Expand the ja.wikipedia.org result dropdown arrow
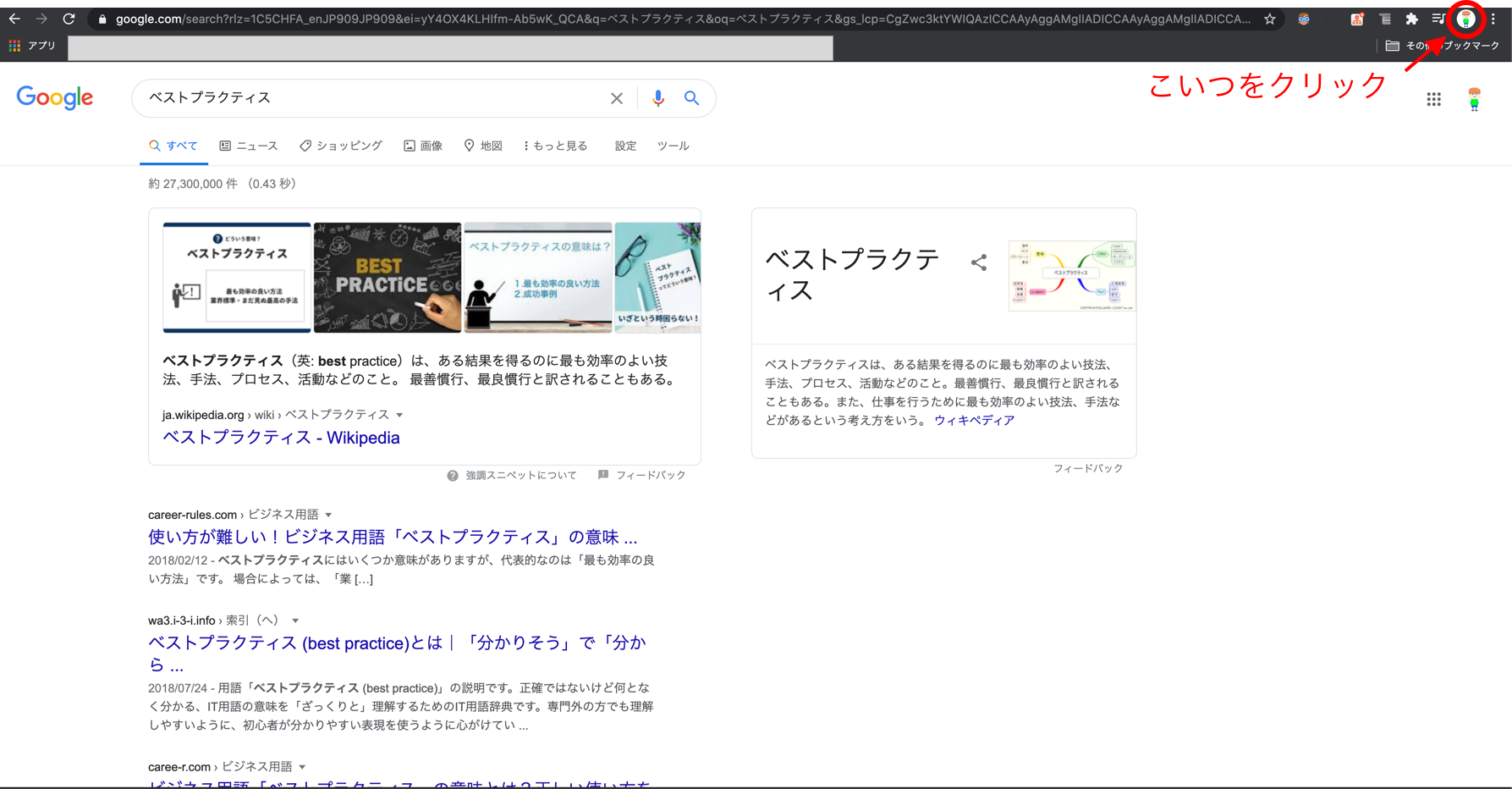Image resolution: width=1512 pixels, height=789 pixels. (399, 415)
